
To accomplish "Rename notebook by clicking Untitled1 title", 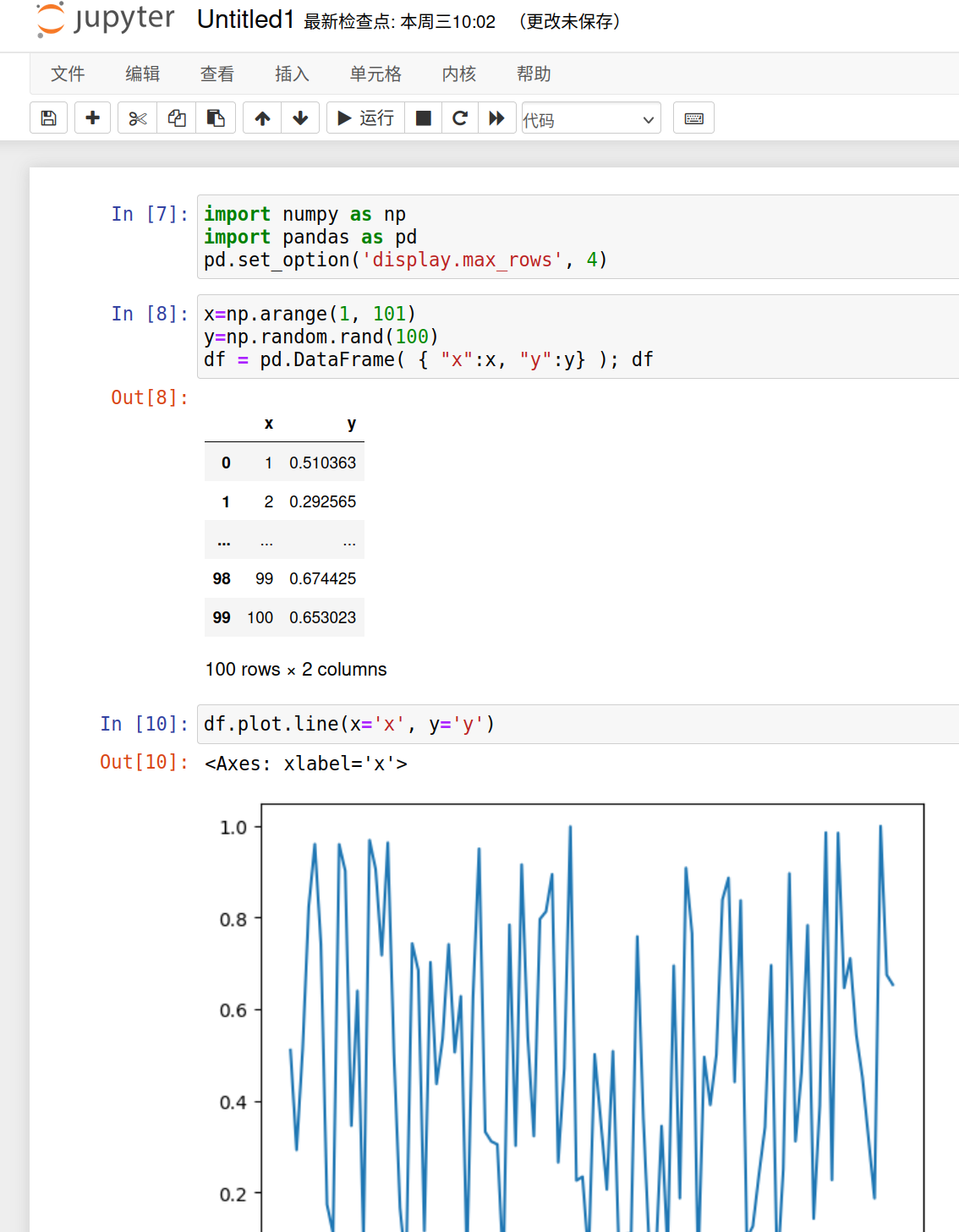I will 245,19.
